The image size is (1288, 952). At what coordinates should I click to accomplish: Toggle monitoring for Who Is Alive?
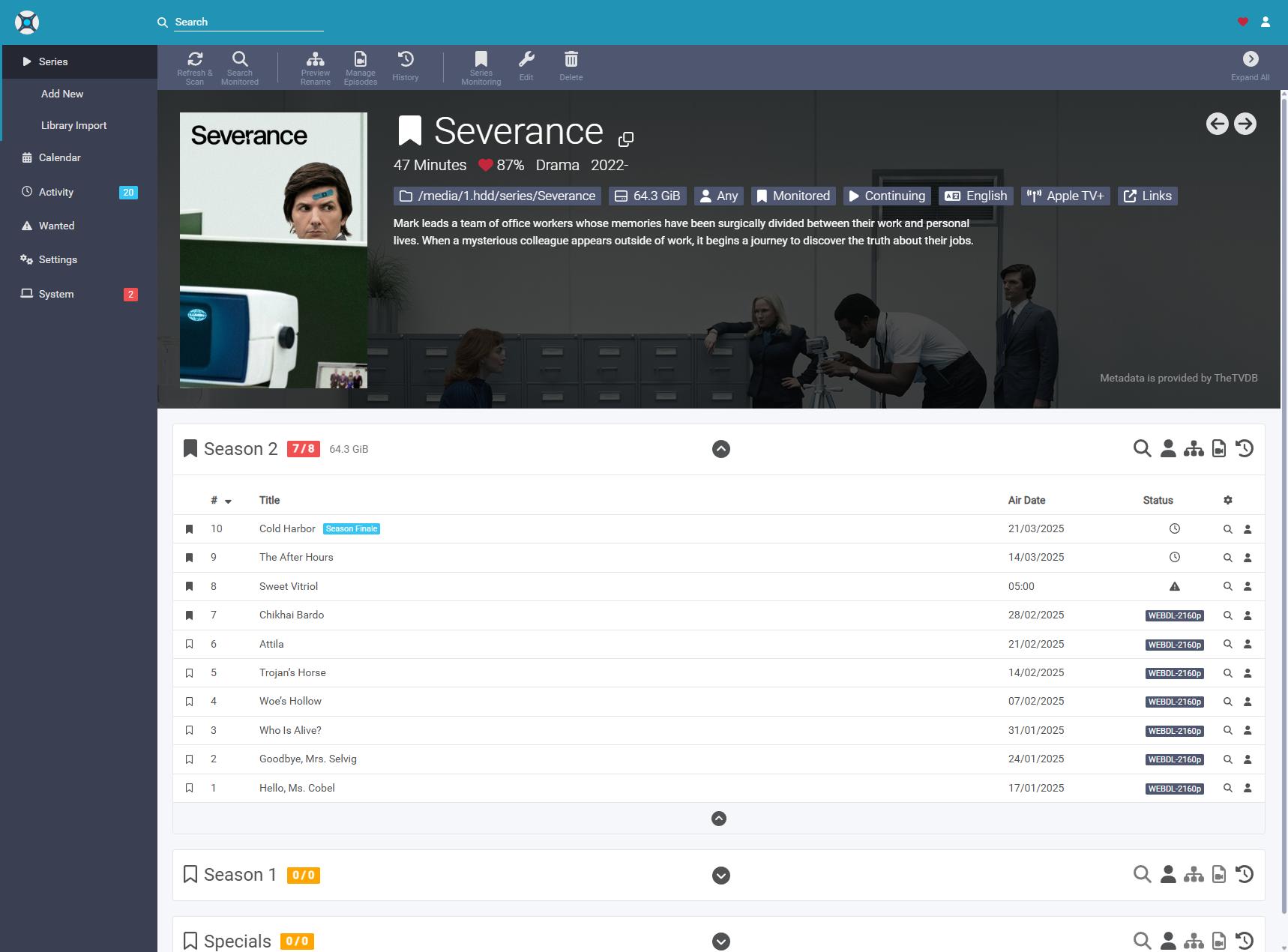189,730
